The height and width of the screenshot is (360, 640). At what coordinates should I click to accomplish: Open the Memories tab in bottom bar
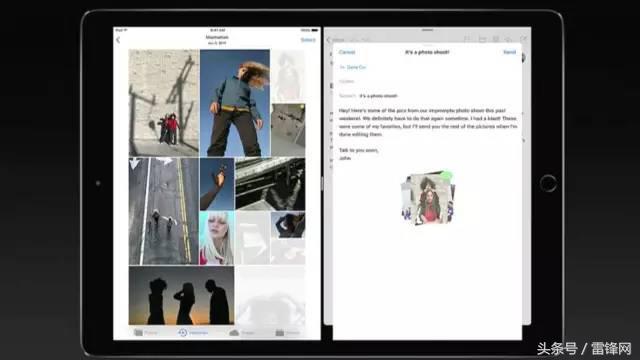coord(193,333)
